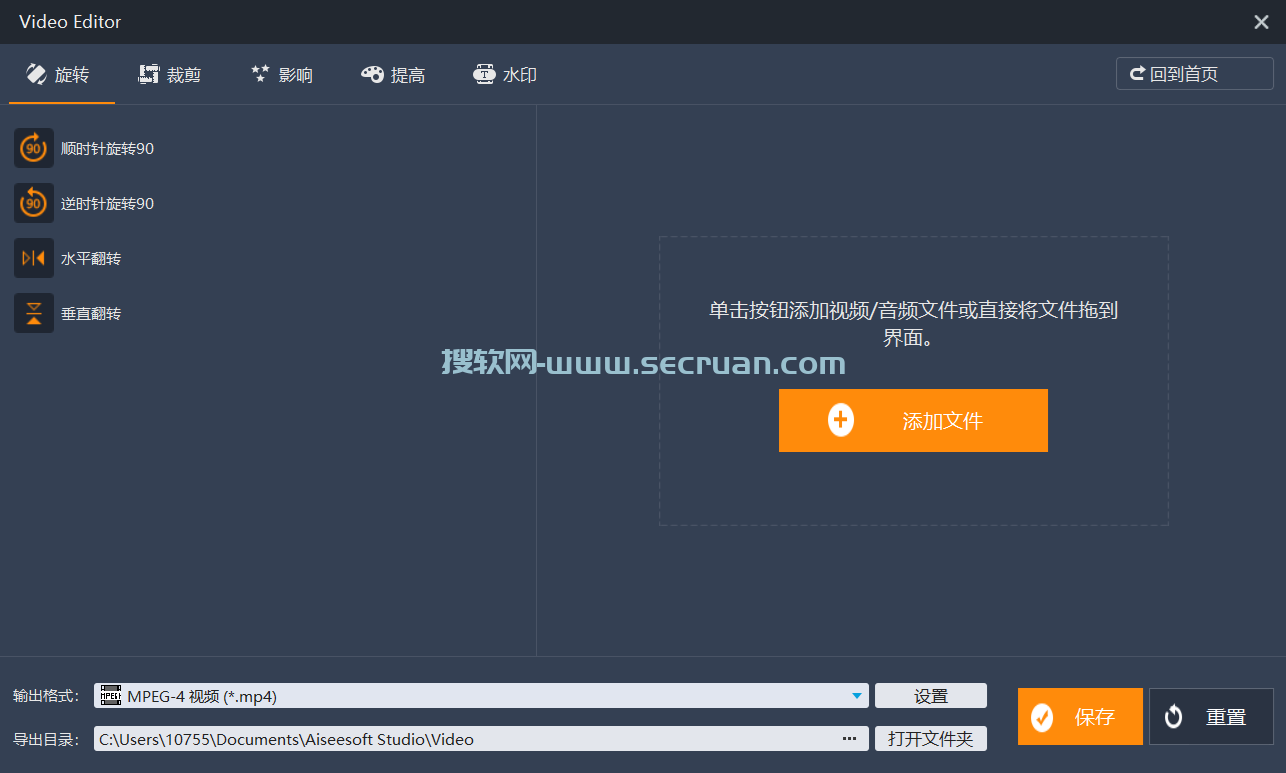Screen dimensions: 1286x773
Task: Click the rotate 90 clockwise icon
Action: click(34, 148)
